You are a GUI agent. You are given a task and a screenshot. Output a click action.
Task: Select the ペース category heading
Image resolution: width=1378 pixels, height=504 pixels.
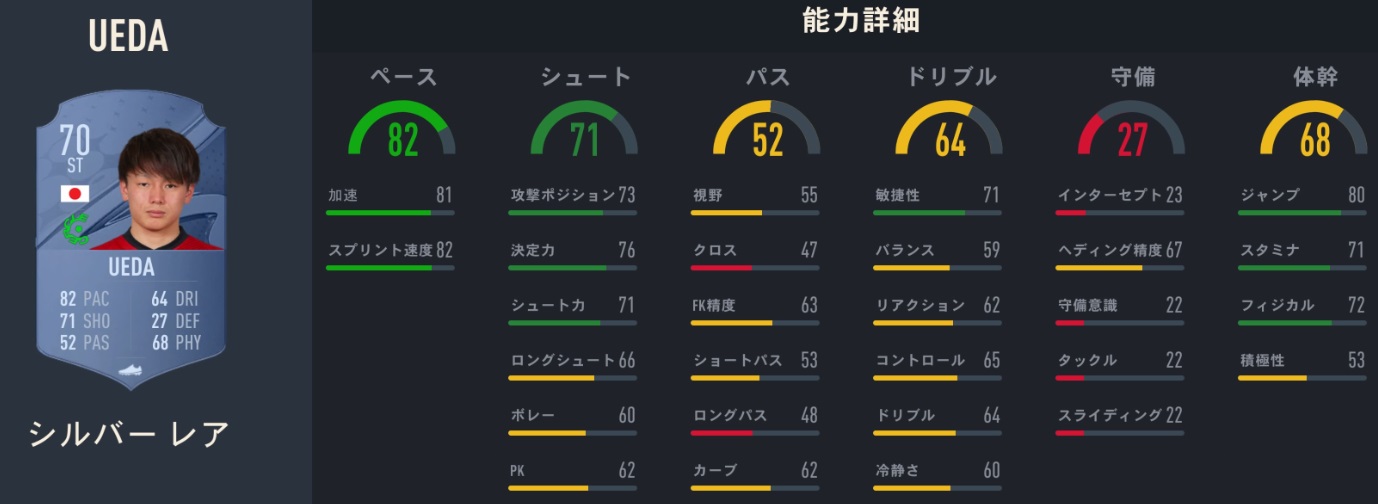point(403,77)
